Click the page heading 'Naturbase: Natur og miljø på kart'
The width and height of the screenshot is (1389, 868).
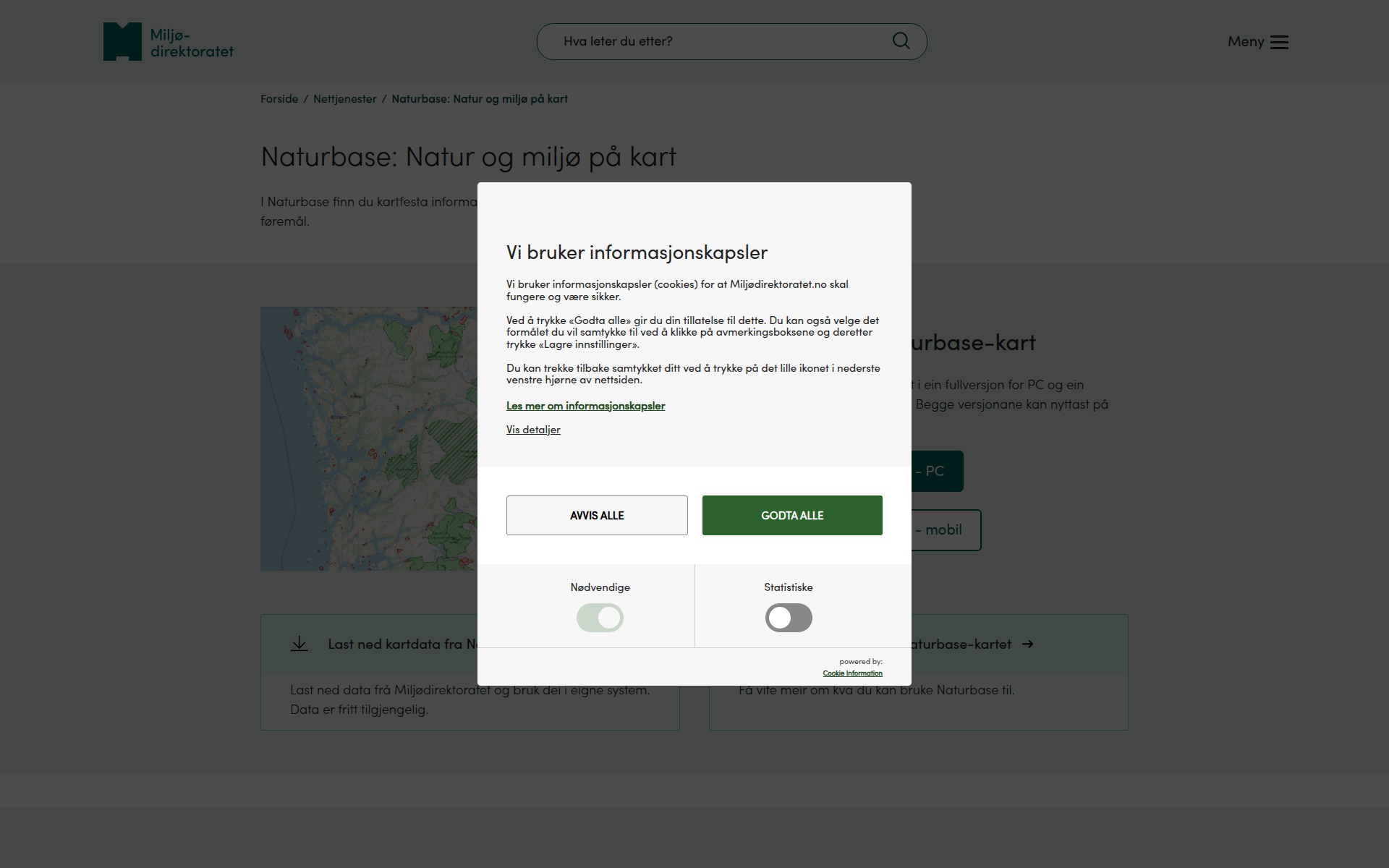469,157
